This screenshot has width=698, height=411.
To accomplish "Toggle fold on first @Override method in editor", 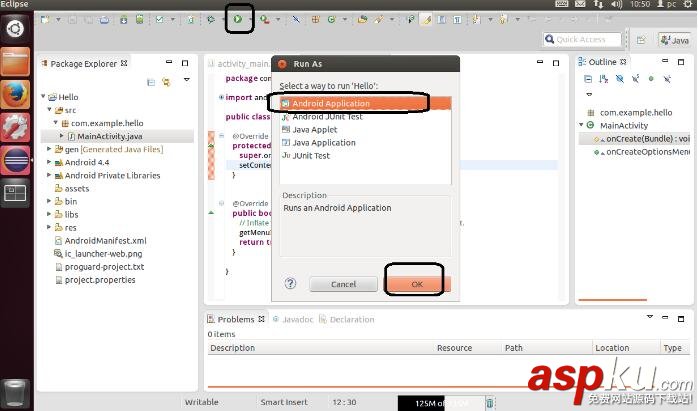I will tap(221, 135).
